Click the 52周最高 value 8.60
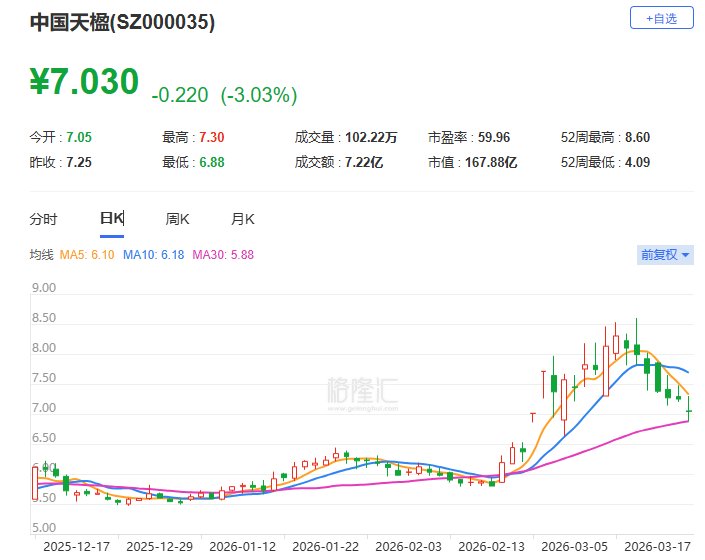The width and height of the screenshot is (705, 560). coord(638,137)
